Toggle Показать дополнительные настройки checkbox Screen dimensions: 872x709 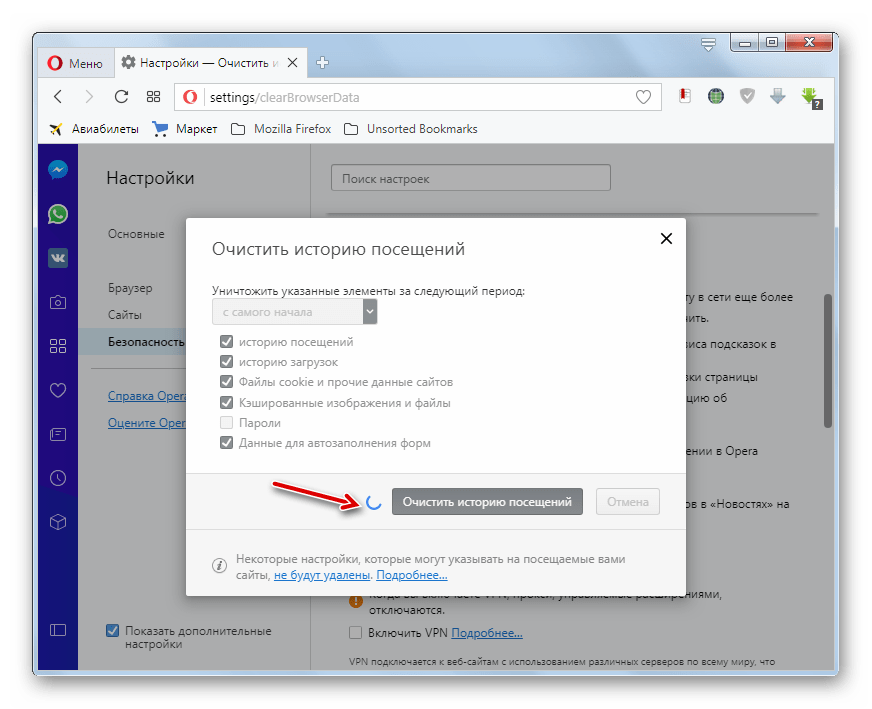[x=112, y=631]
